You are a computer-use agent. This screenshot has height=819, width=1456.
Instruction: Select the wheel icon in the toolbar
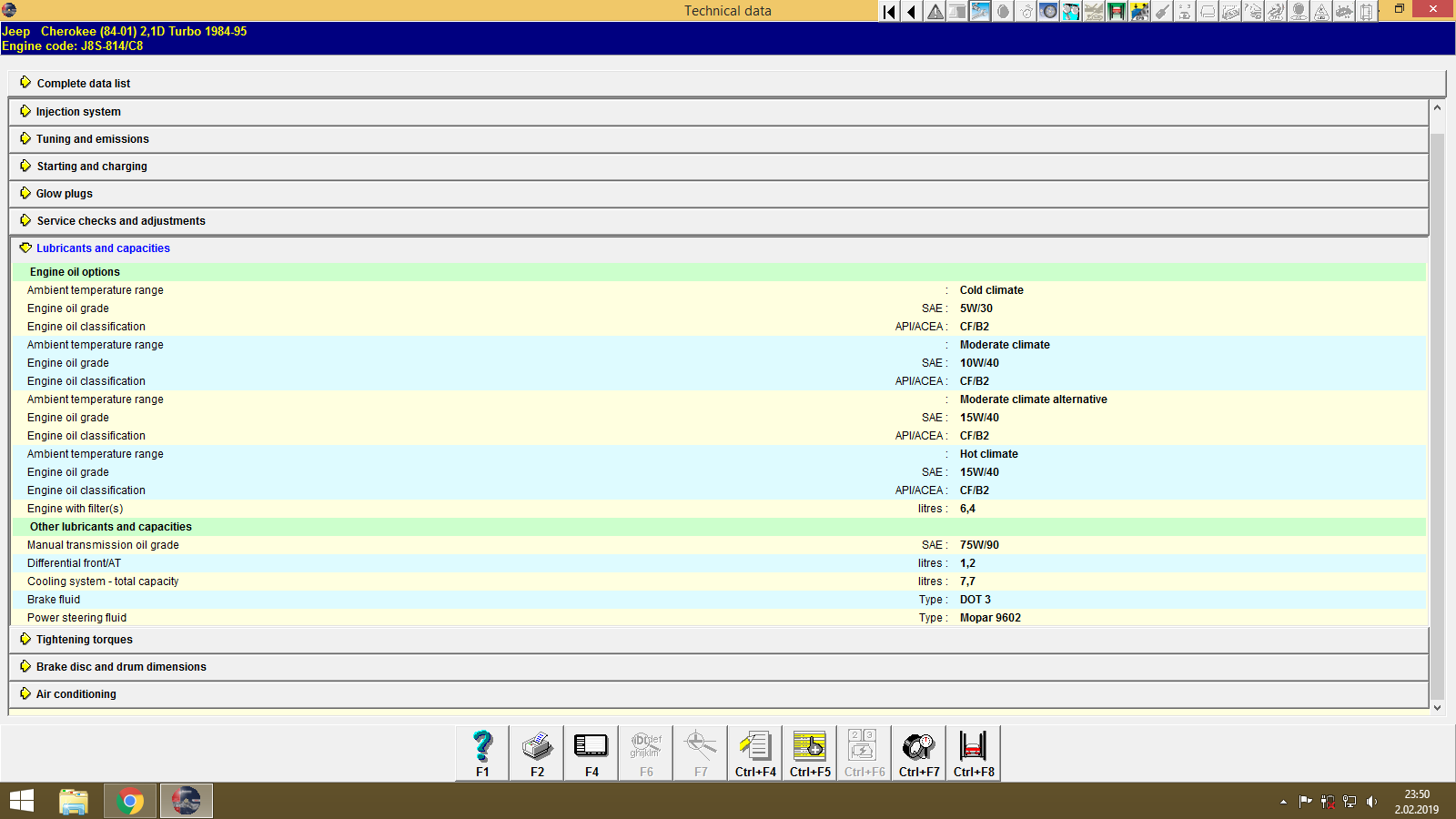click(1046, 12)
